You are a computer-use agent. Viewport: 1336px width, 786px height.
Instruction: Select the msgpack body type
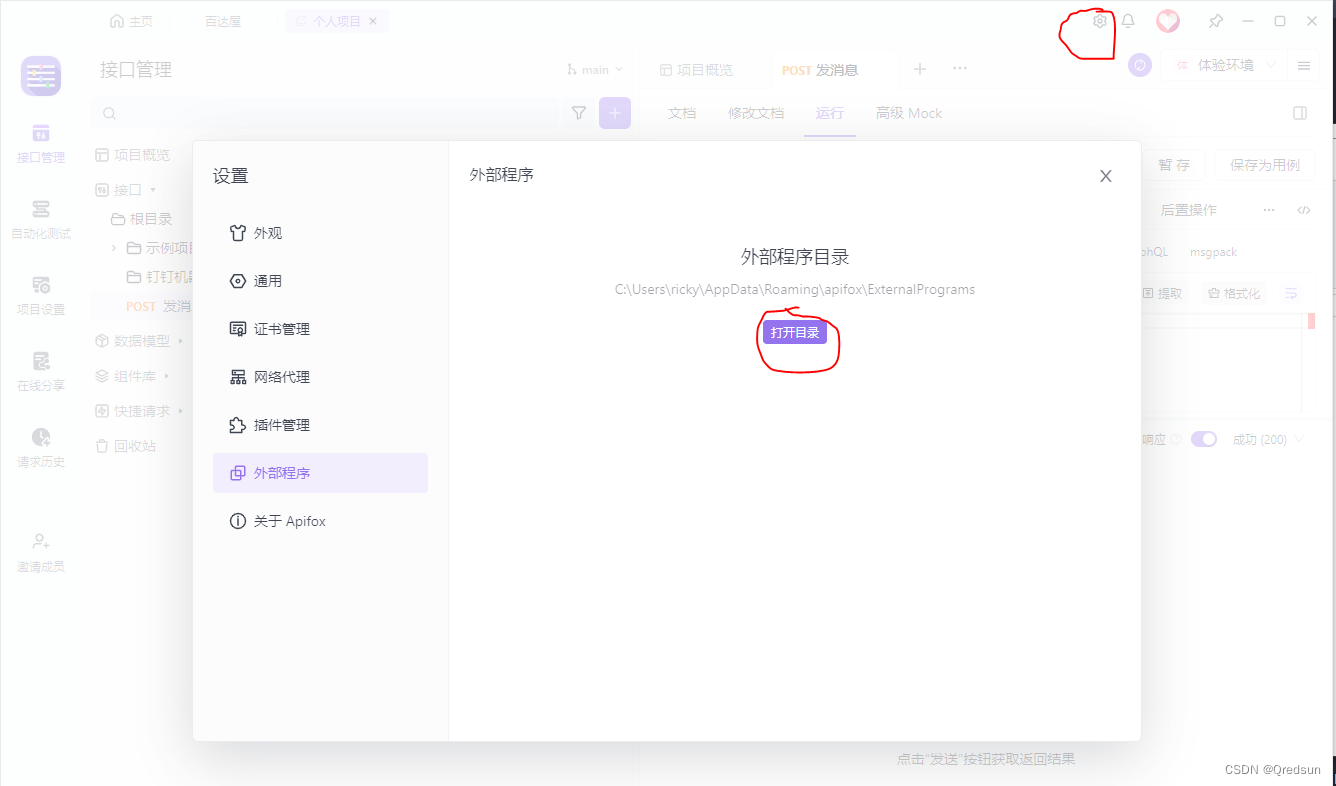pyautogui.click(x=1213, y=252)
